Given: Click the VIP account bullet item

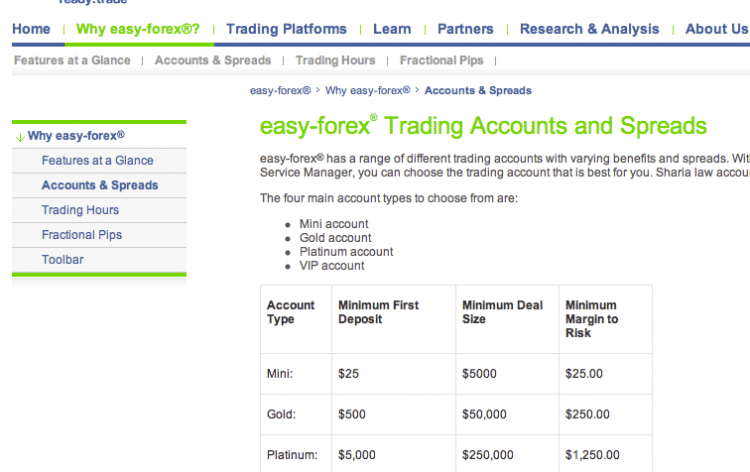Looking at the screenshot, I should click(x=332, y=265).
